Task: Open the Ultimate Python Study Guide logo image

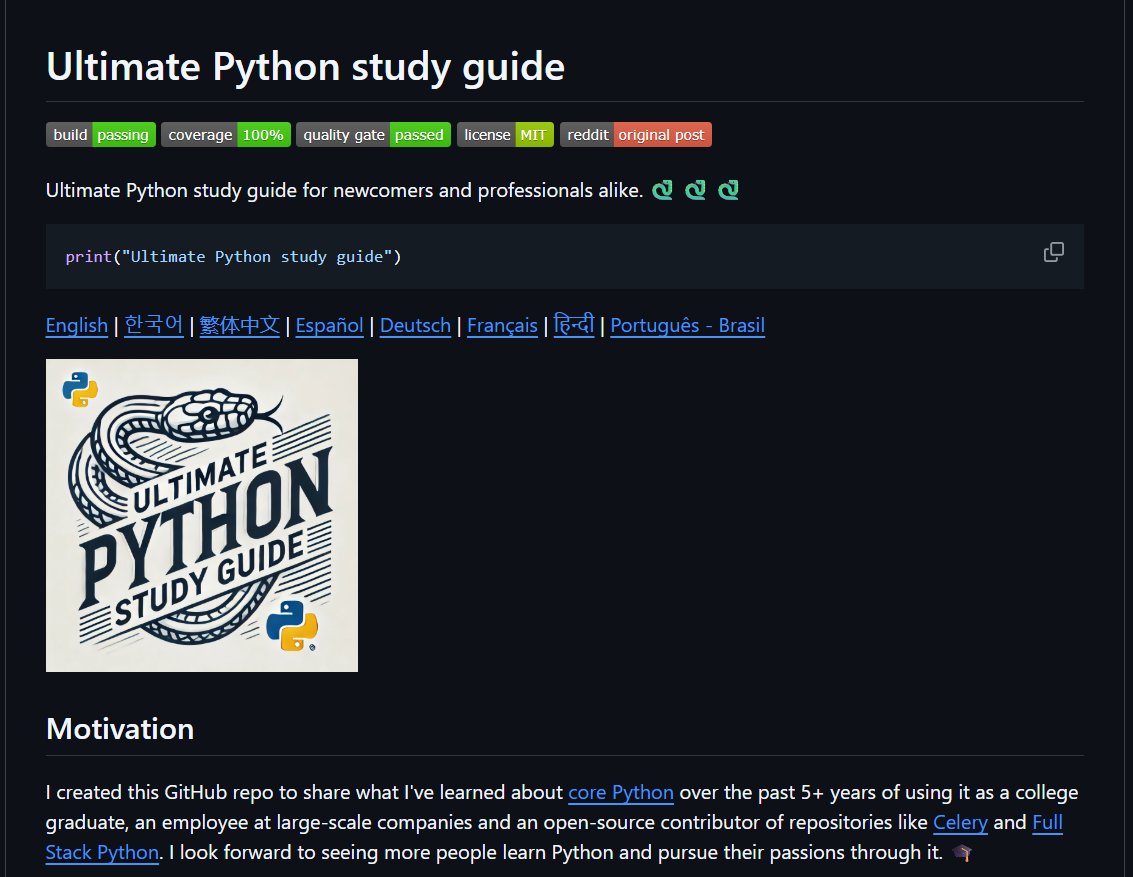Action: (x=202, y=516)
